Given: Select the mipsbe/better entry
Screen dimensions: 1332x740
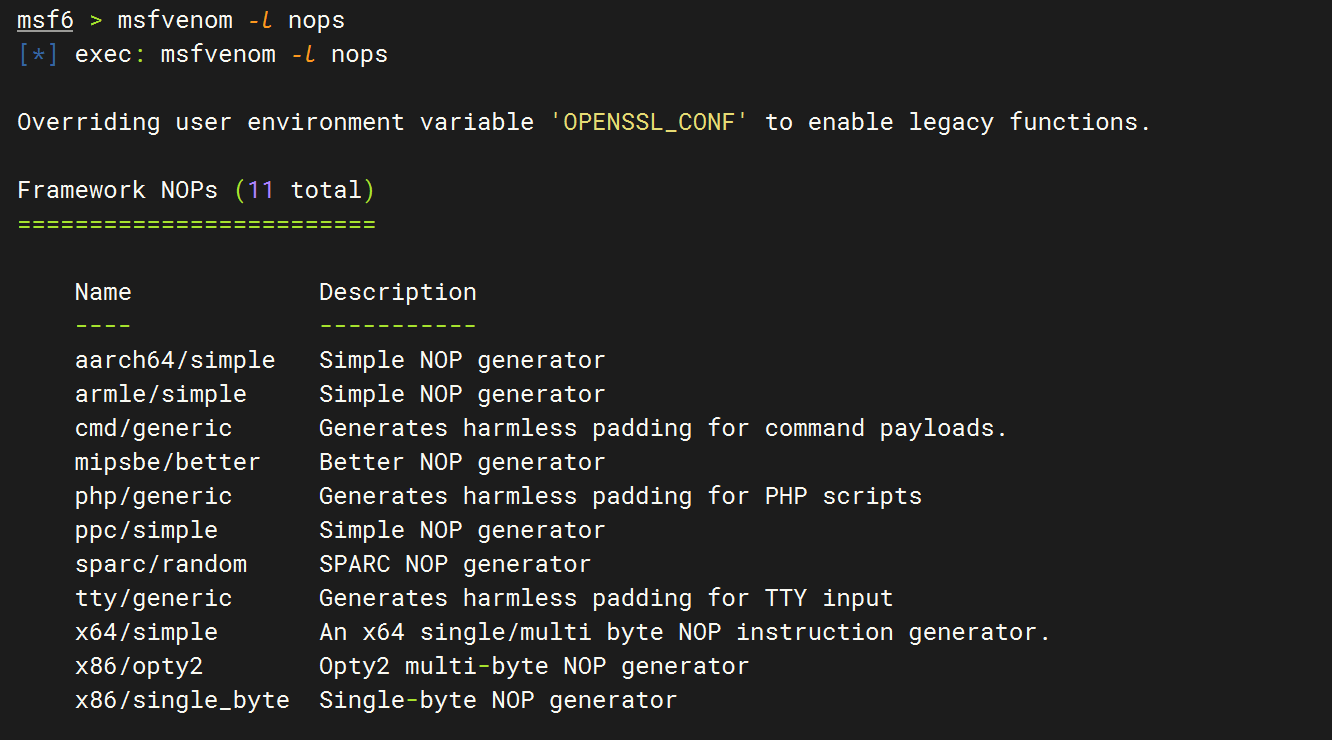Looking at the screenshot, I should (x=167, y=462).
